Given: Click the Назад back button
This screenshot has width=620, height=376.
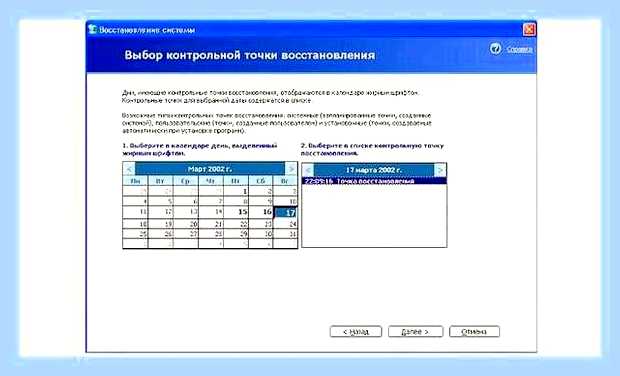Looking at the screenshot, I should pyautogui.click(x=356, y=332).
